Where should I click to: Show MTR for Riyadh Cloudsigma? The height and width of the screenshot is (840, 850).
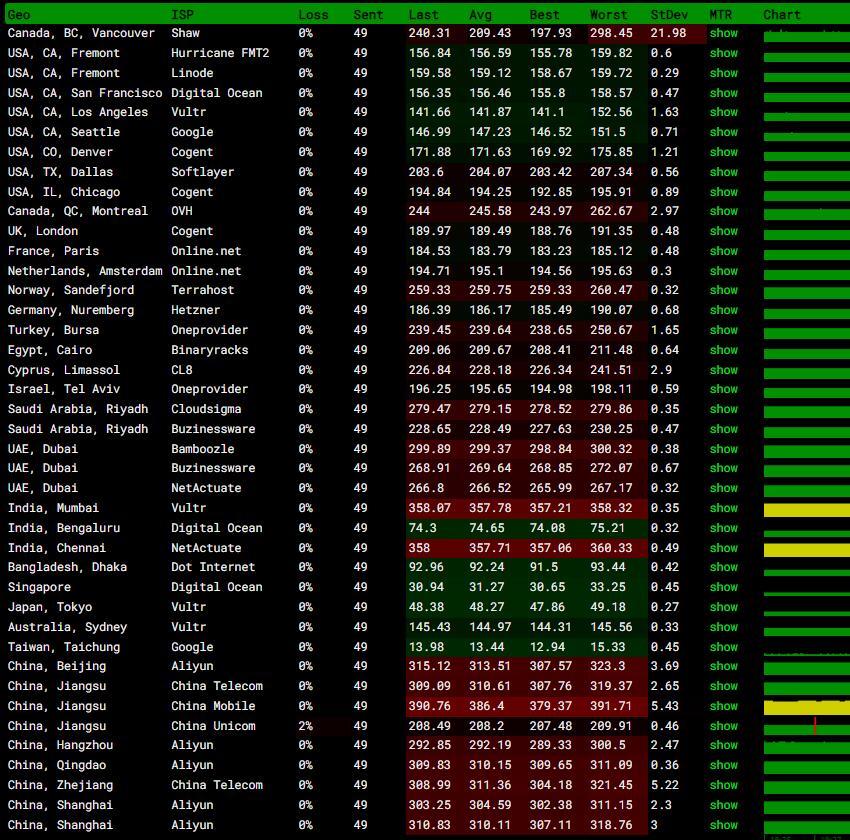click(x=723, y=410)
